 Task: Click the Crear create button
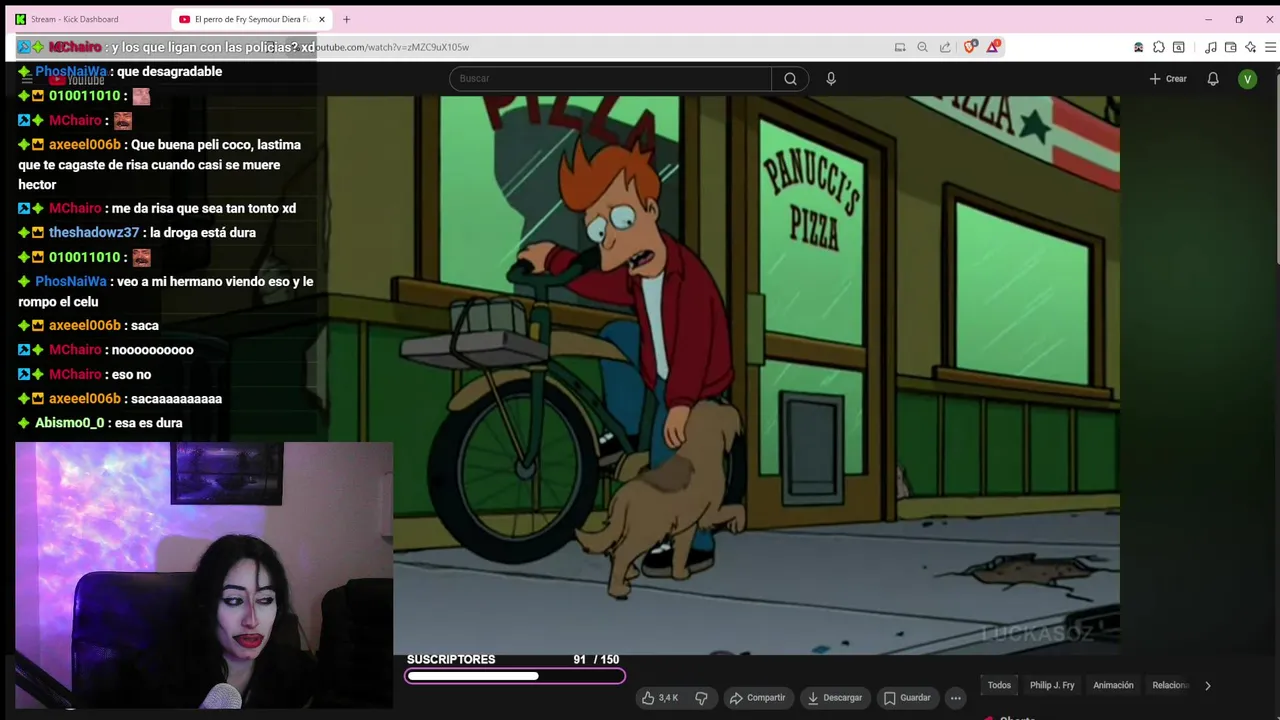(1168, 78)
